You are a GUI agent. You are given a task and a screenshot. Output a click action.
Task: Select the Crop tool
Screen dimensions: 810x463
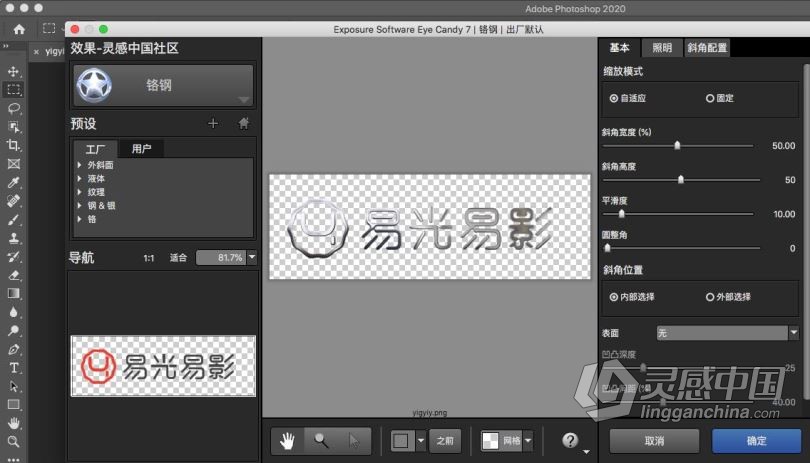13,145
